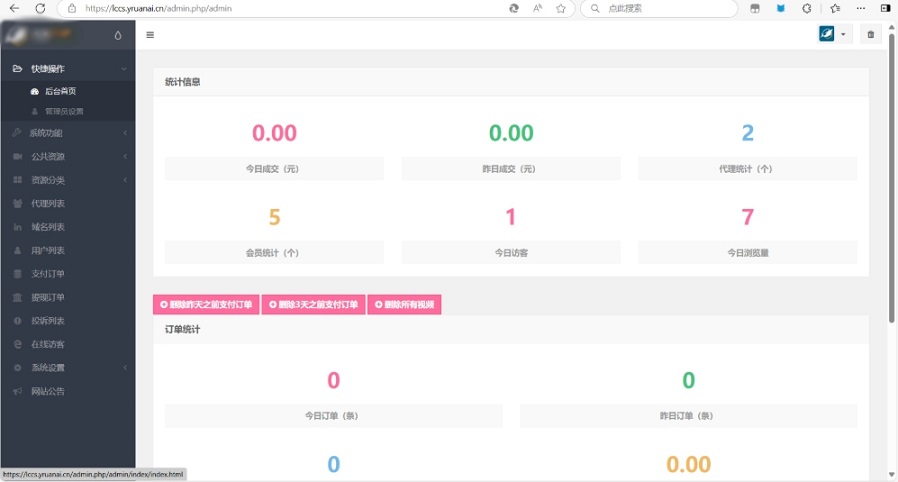Expand the 公共资源 sidebar menu
The image size is (898, 482).
67,157
